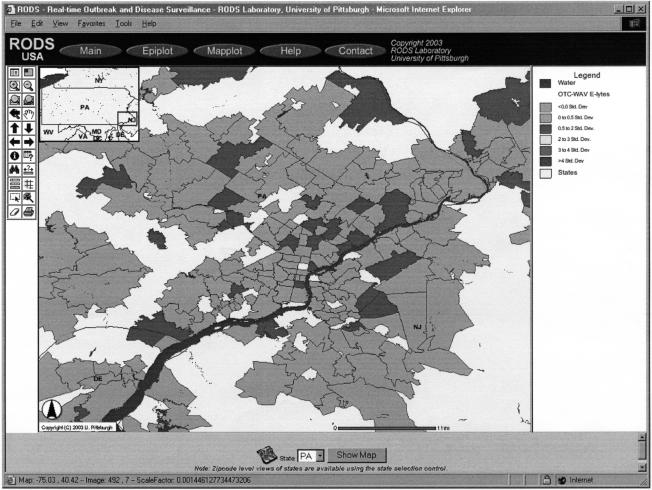Click the zoom to active layer globe
652x490 pixels.
point(28,100)
